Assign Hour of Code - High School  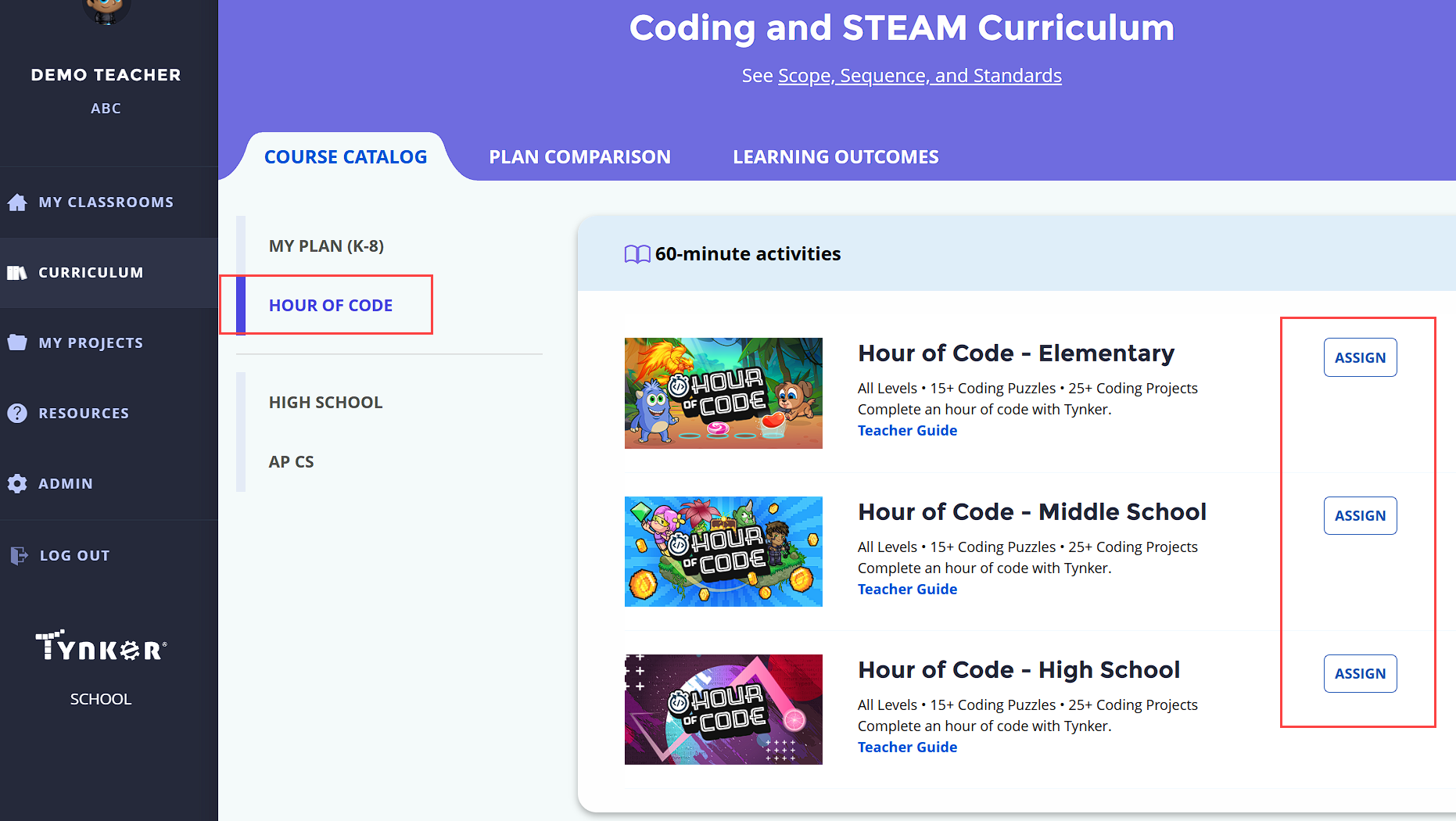[x=1360, y=674]
